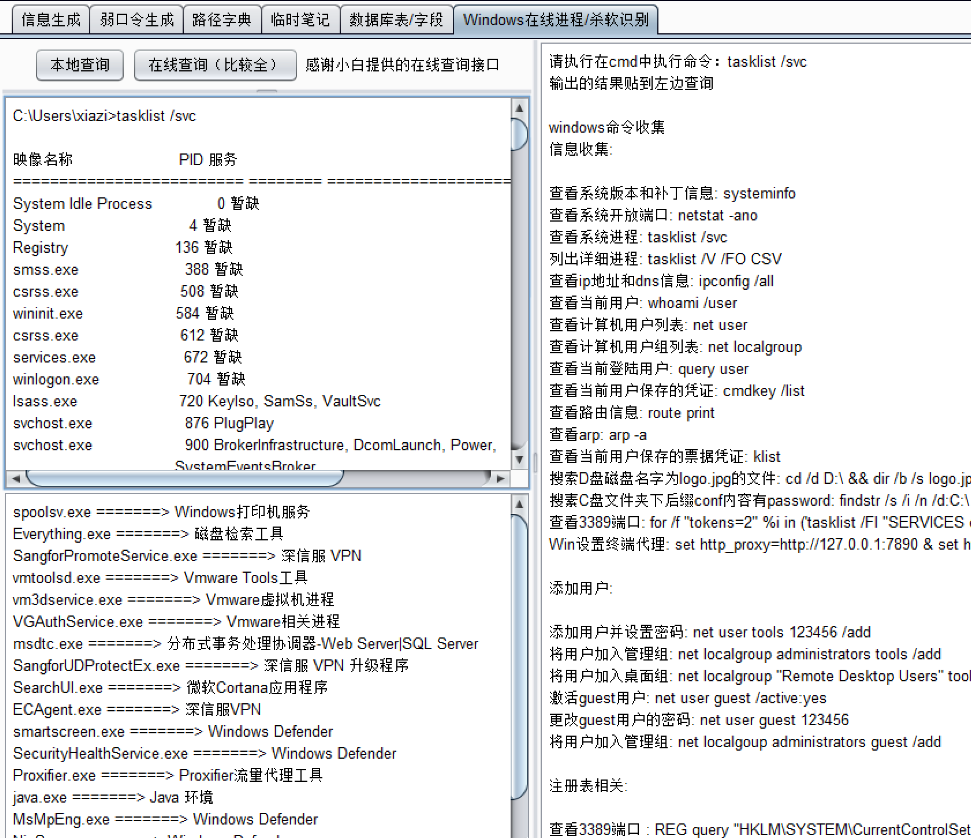
Task: Open the 路径字典 tab
Action: [222, 19]
